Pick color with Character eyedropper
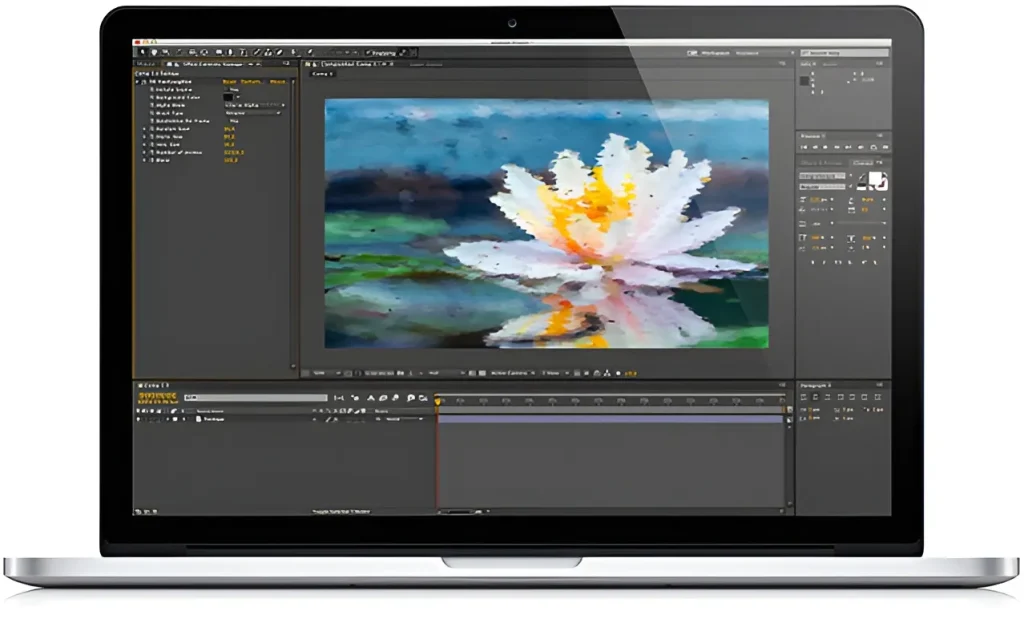Screen dimensions: 1024x627 [x=862, y=176]
